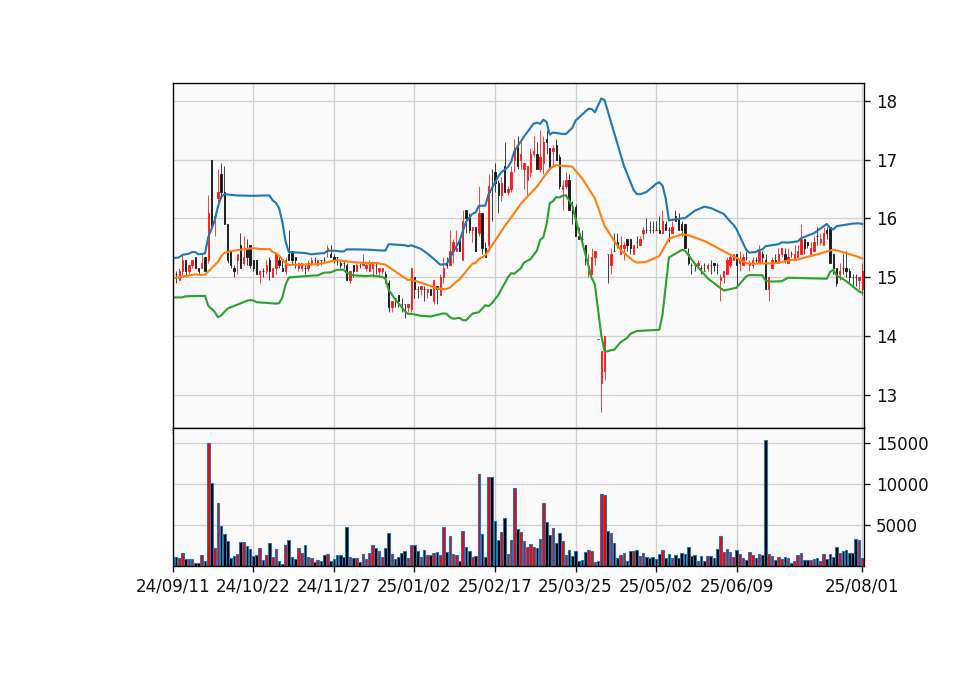This screenshot has width=960, height=690.
Task: Click the price axis label 13
Action: point(887,396)
